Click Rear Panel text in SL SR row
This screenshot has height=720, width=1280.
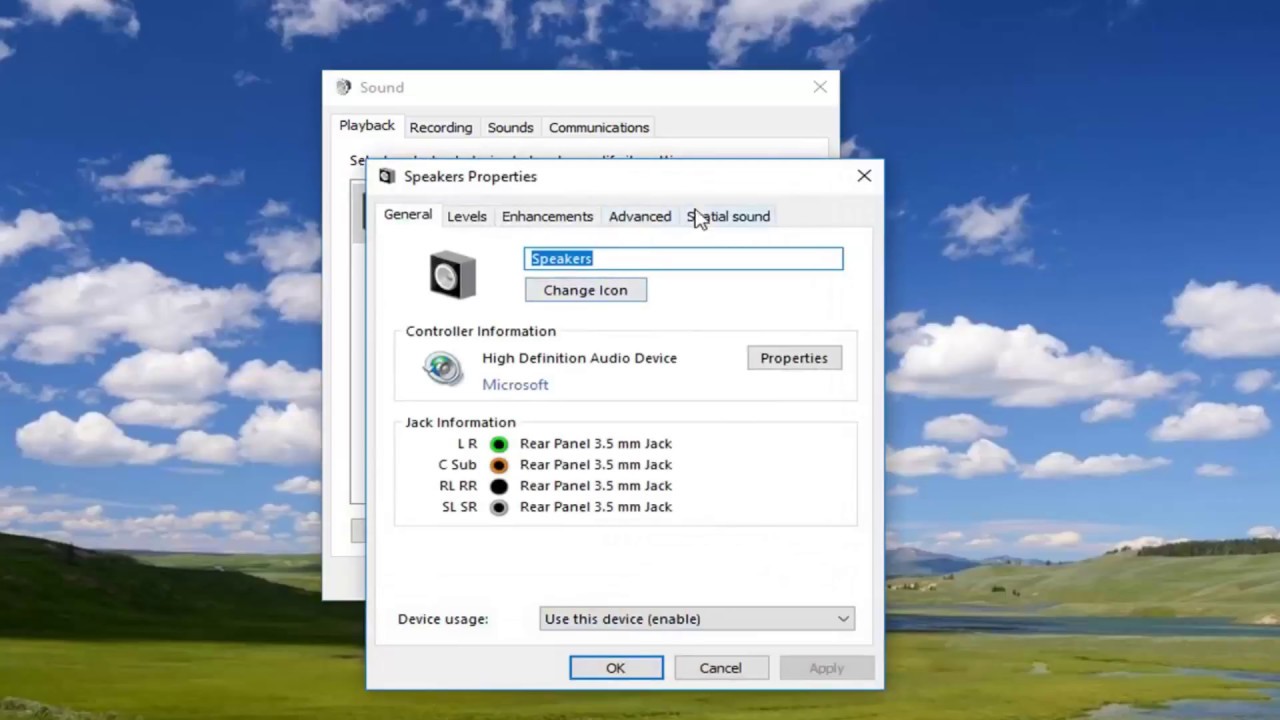596,507
